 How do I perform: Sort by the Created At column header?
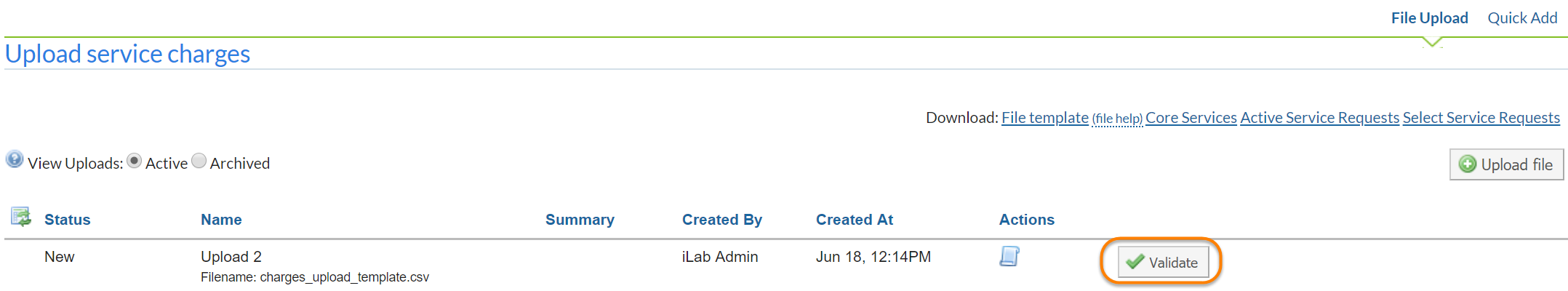854,220
